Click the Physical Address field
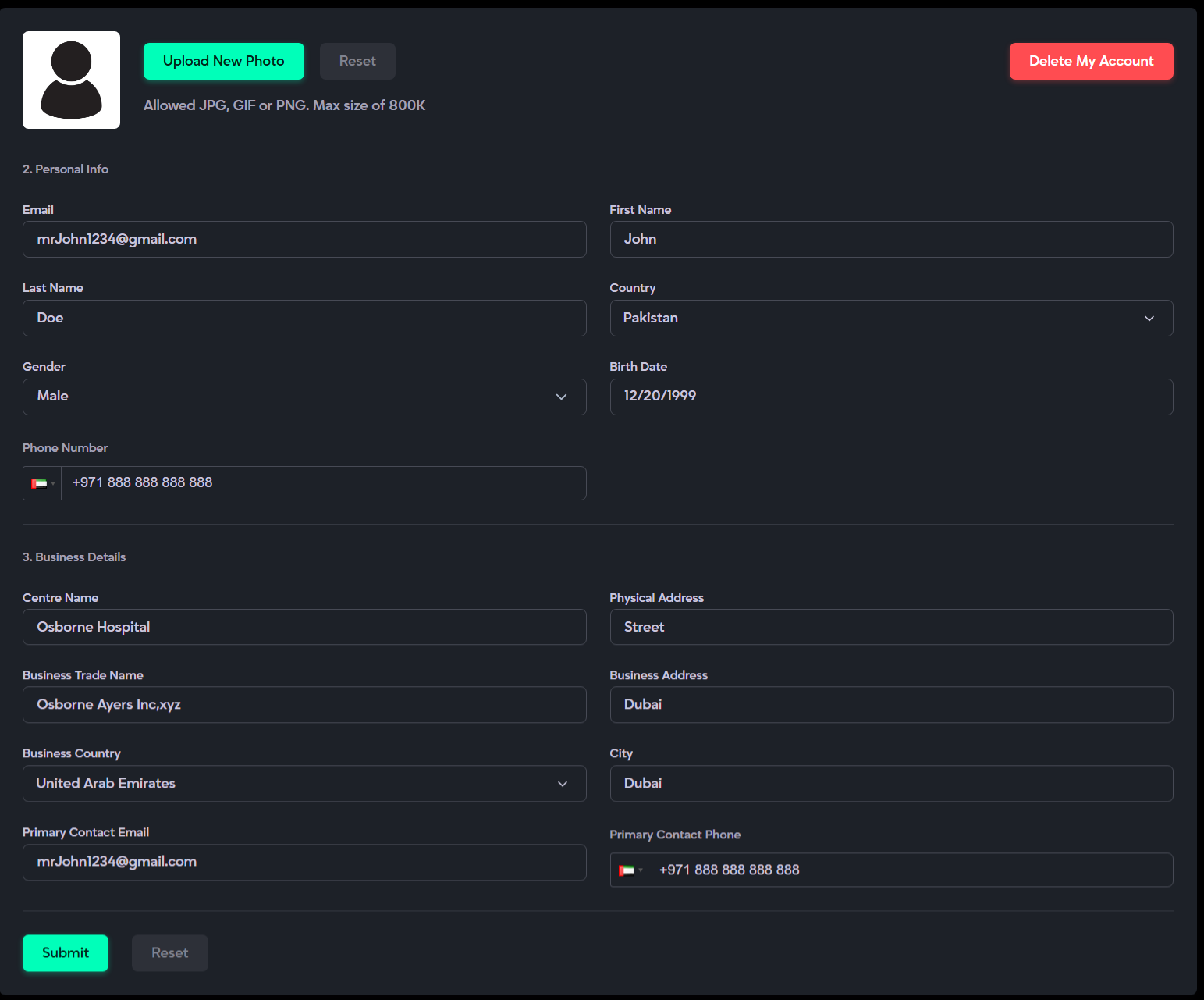The width and height of the screenshot is (1204, 1000). 890,628
